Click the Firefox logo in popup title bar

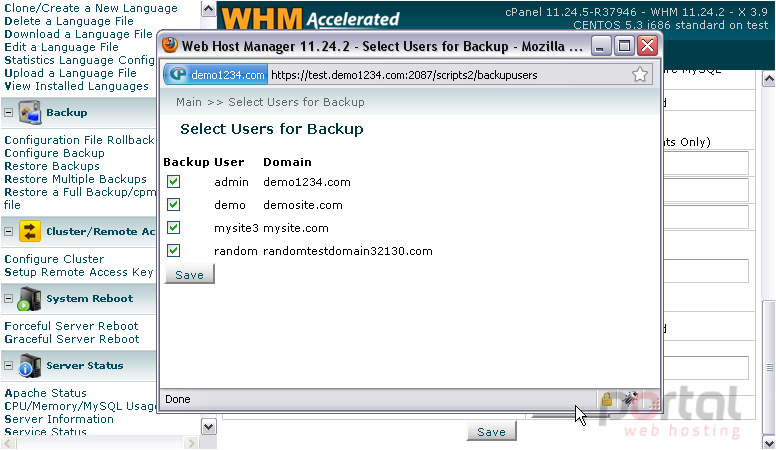170,45
